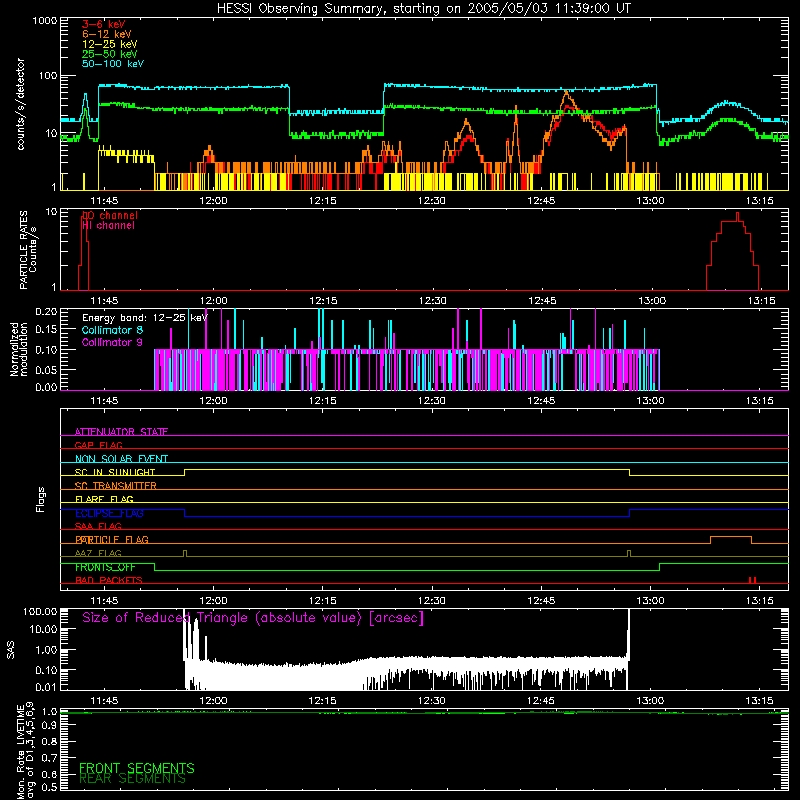Click the vertical 'Flags' axis label
Screen dimensions: 800x800
pyautogui.click(x=41, y=499)
